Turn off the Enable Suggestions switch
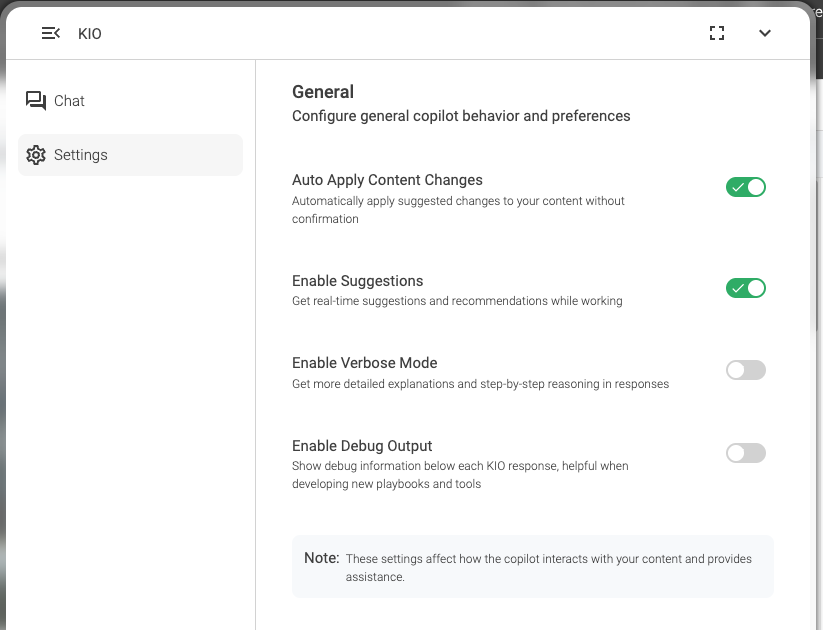 (x=745, y=288)
